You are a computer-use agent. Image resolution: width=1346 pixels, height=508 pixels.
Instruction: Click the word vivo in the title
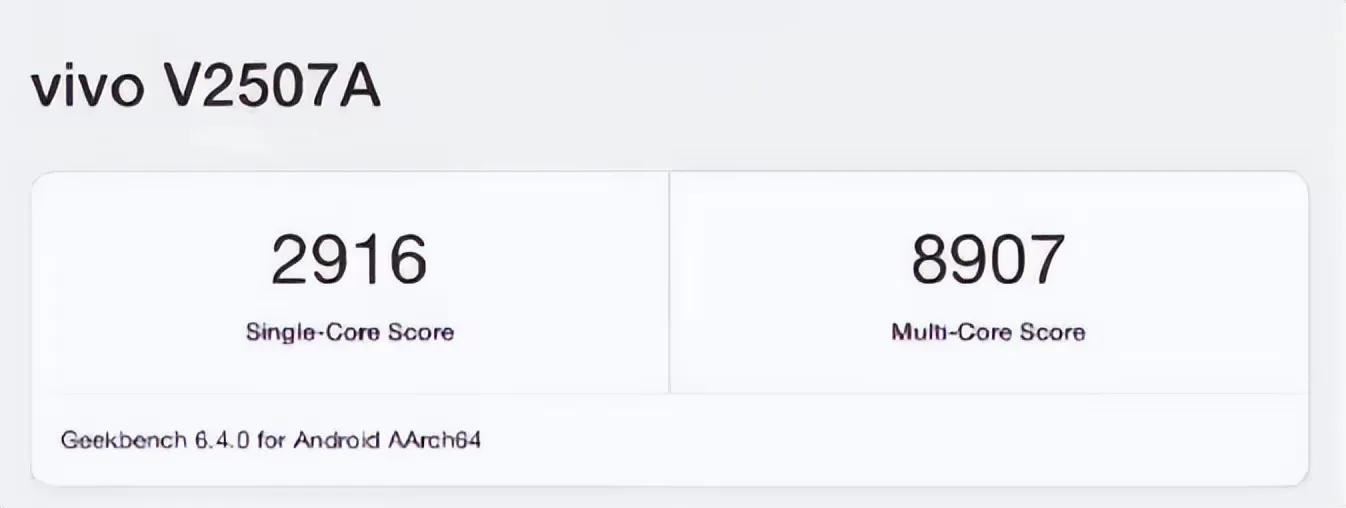[90, 88]
